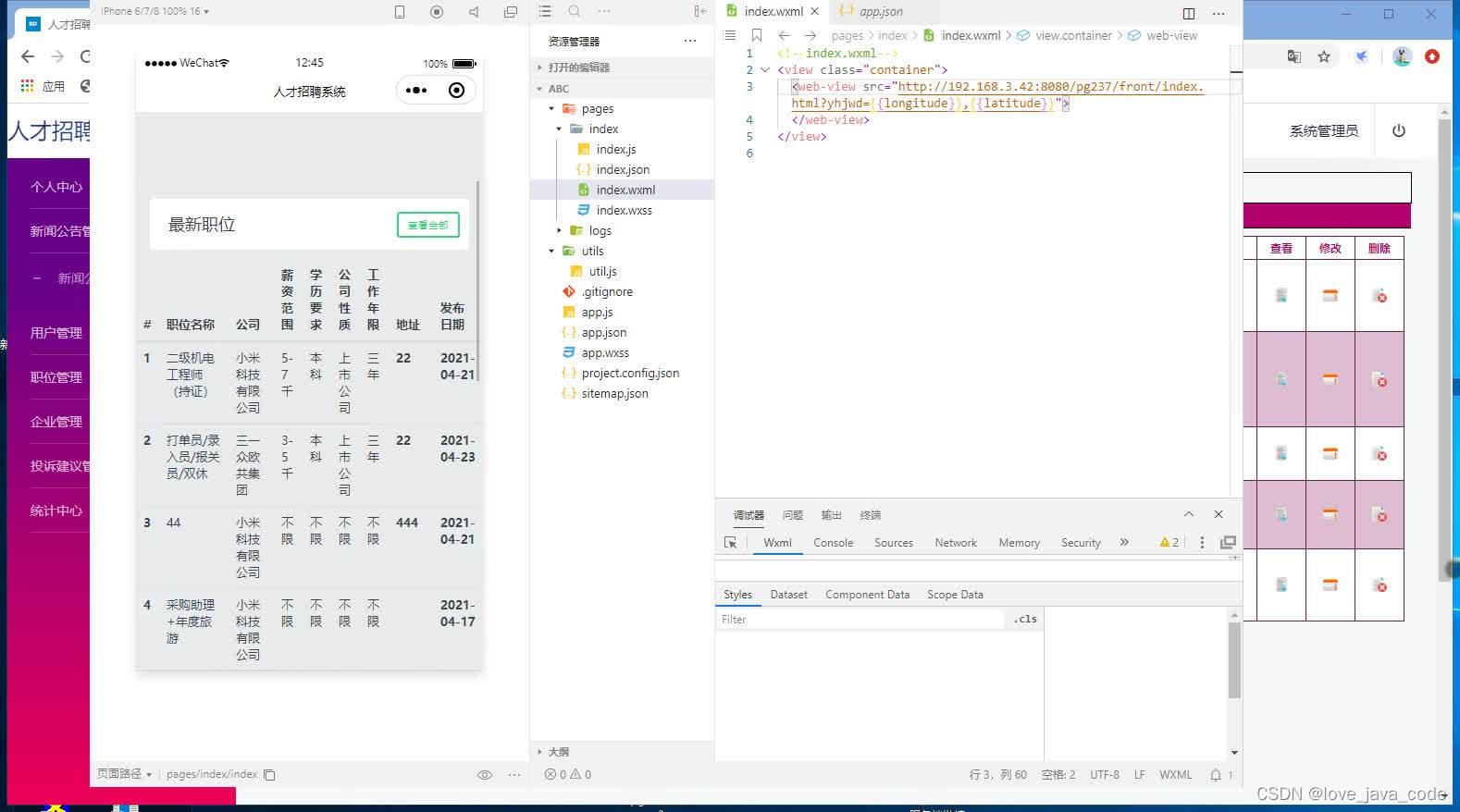Open the Dataset sub-tab
This screenshot has width=1460, height=812.
(789, 595)
